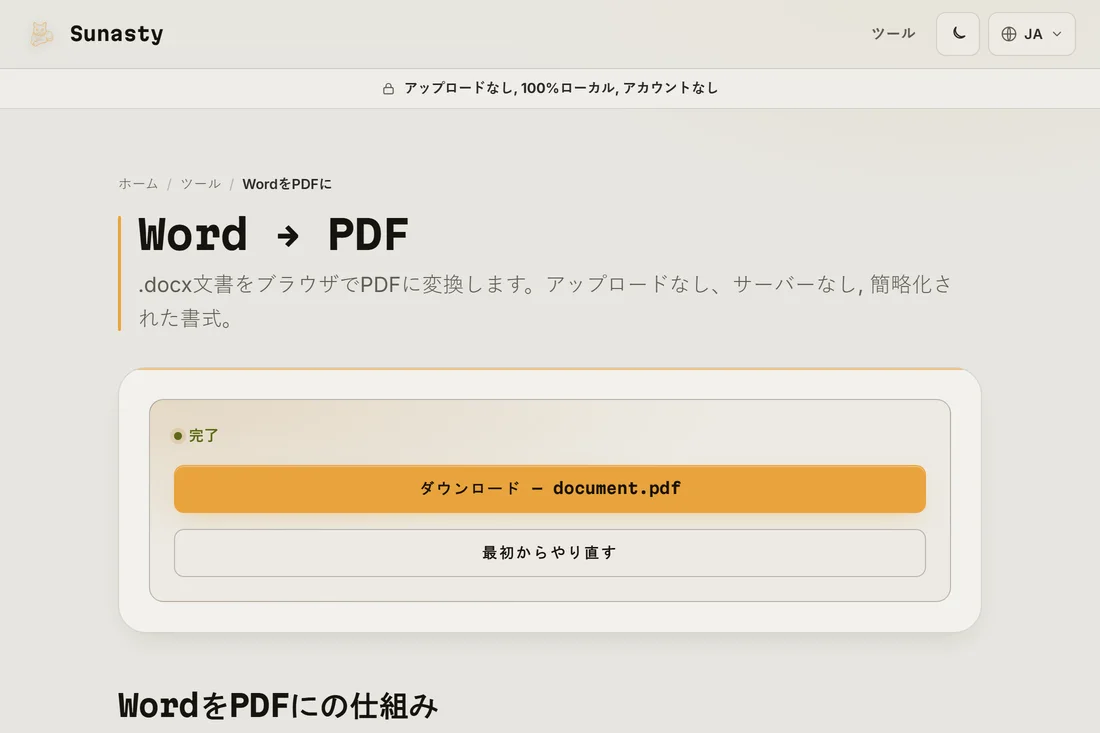Click the lock icon in privacy banner

[x=388, y=88]
